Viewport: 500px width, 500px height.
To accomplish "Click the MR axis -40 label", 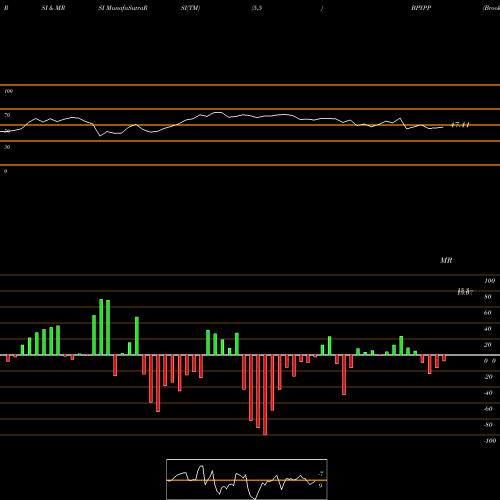I will coord(488,393).
